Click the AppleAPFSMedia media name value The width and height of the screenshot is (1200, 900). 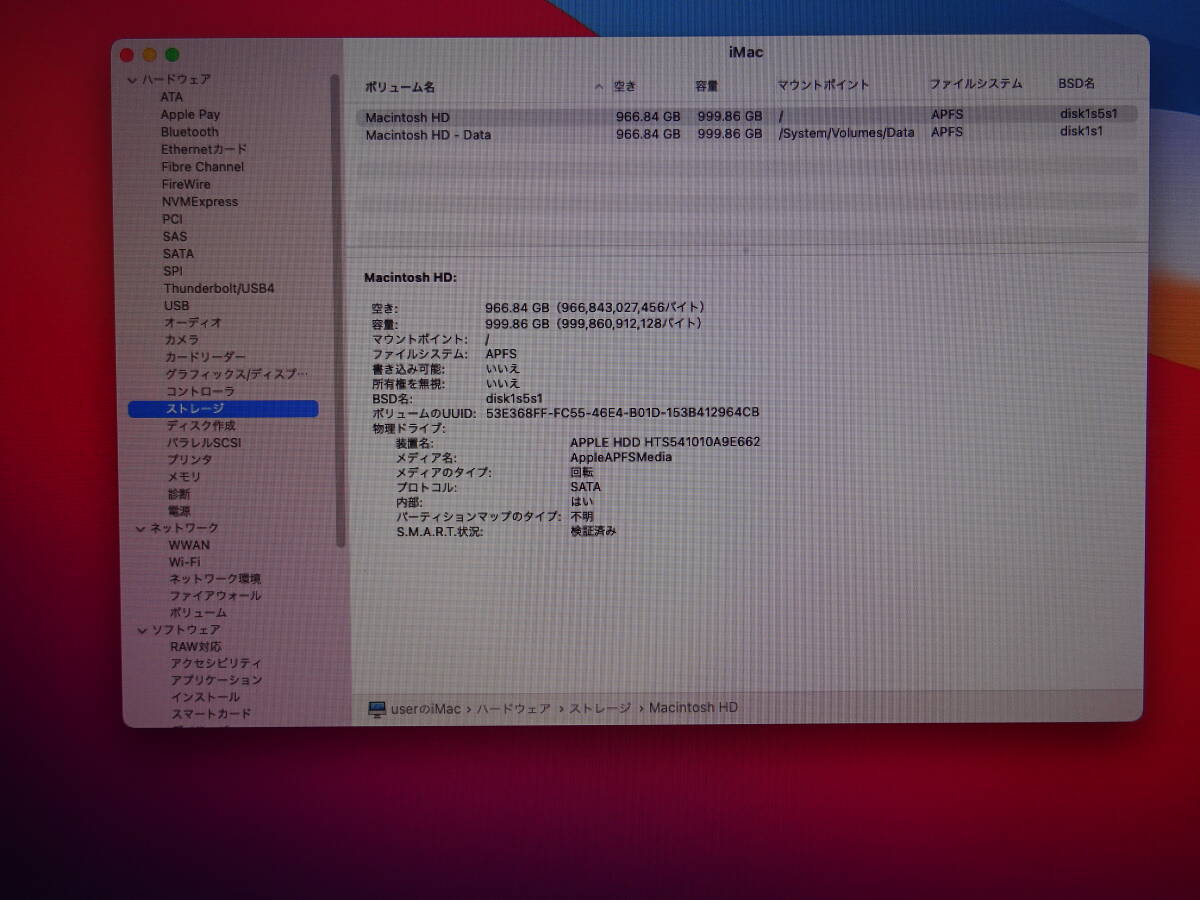(x=621, y=457)
